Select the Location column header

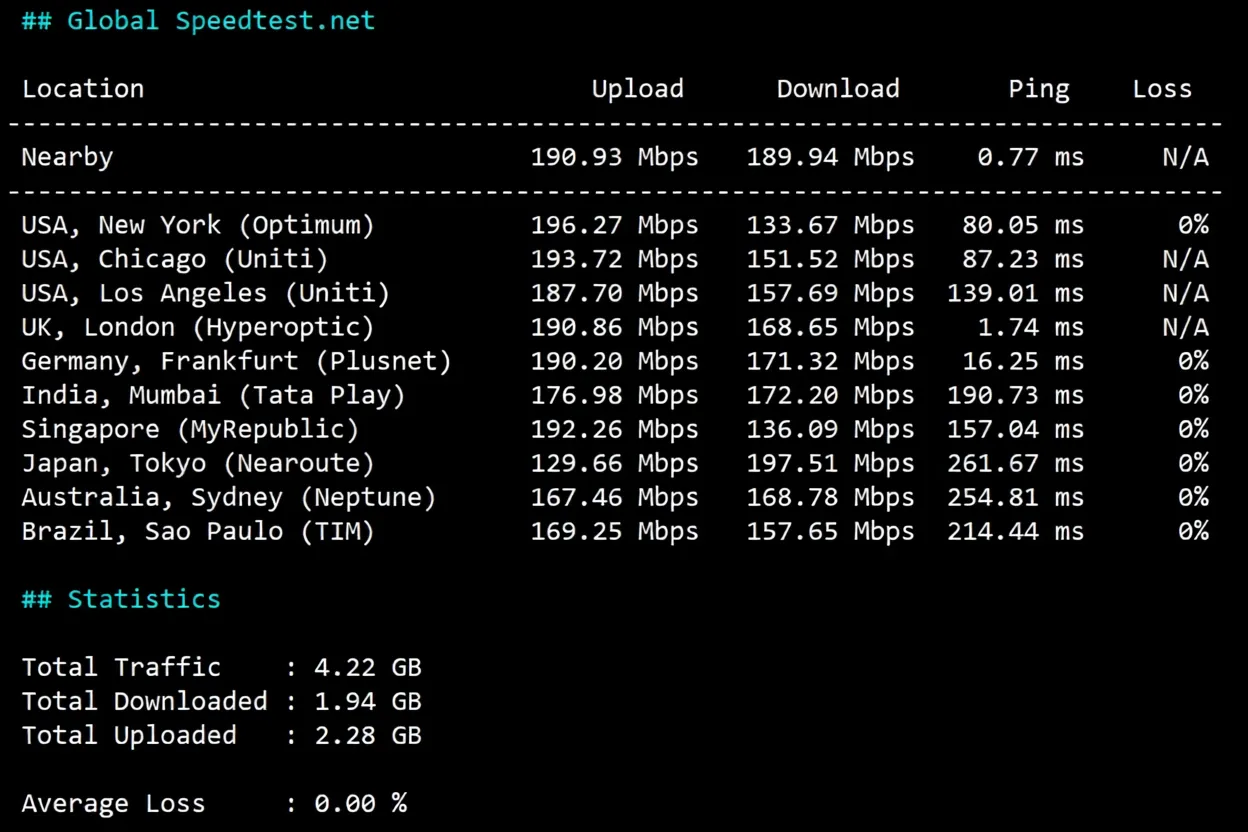[83, 88]
